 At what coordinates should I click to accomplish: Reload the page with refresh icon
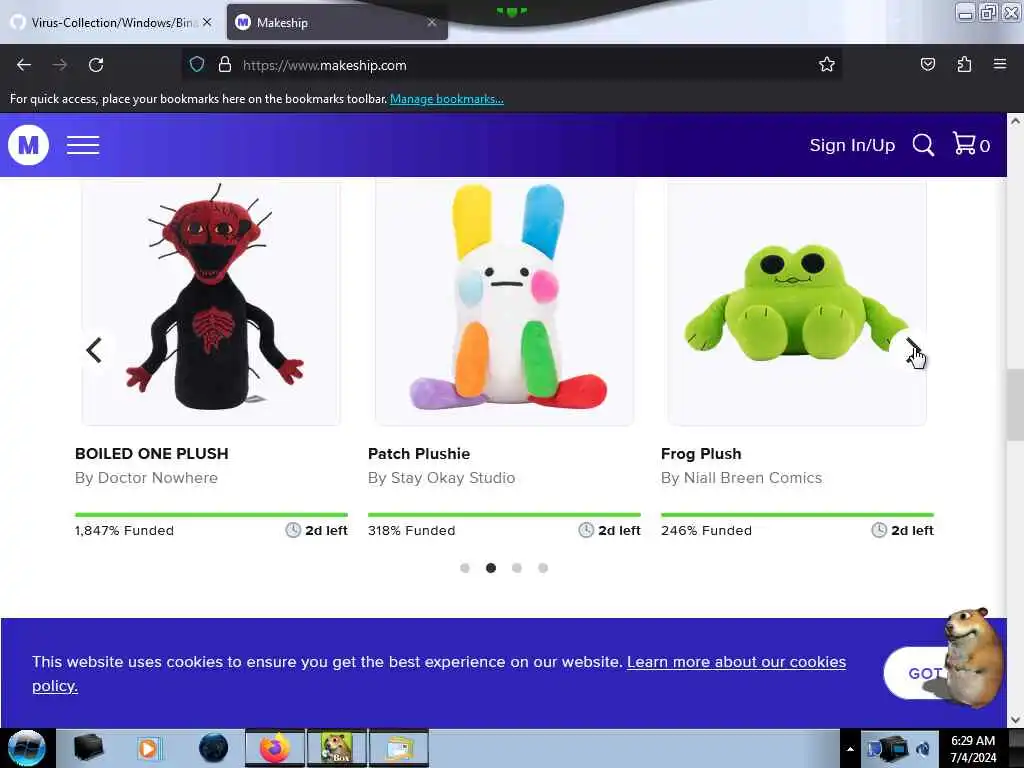[x=96, y=65]
